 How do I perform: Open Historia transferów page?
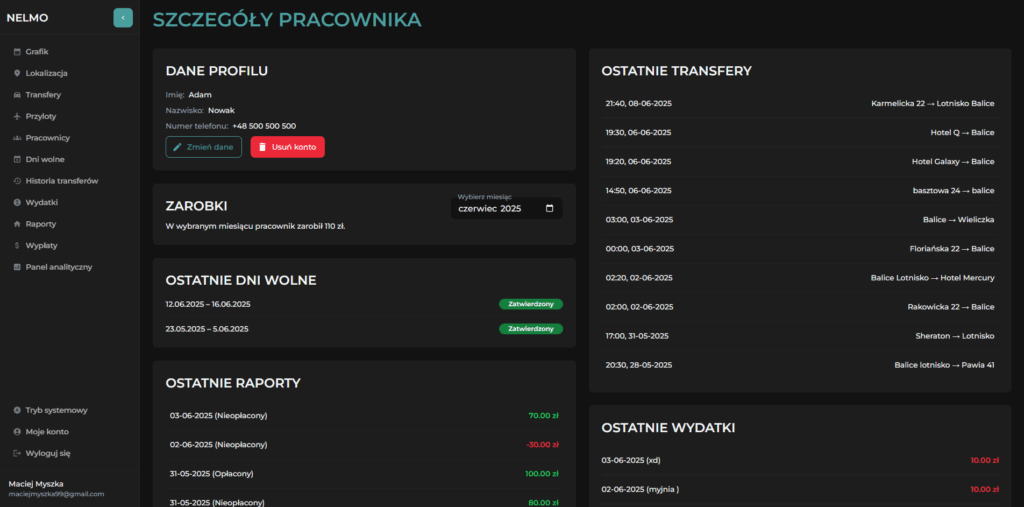(x=69, y=181)
